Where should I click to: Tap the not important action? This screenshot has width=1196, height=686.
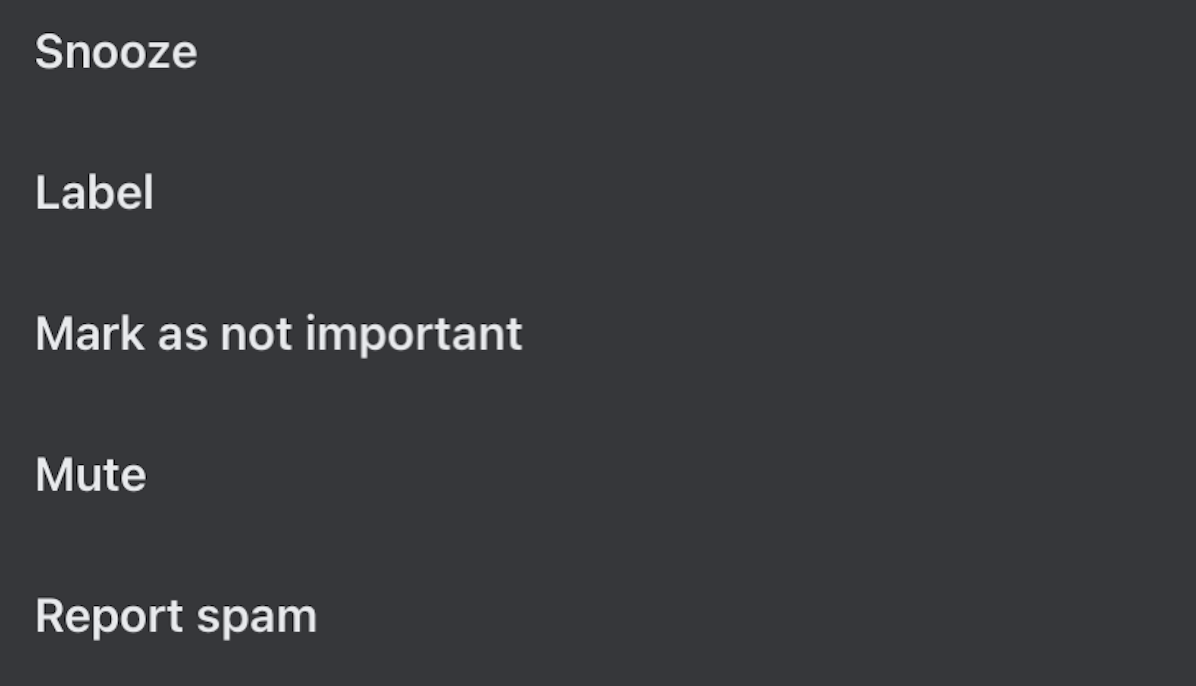[x=278, y=334]
